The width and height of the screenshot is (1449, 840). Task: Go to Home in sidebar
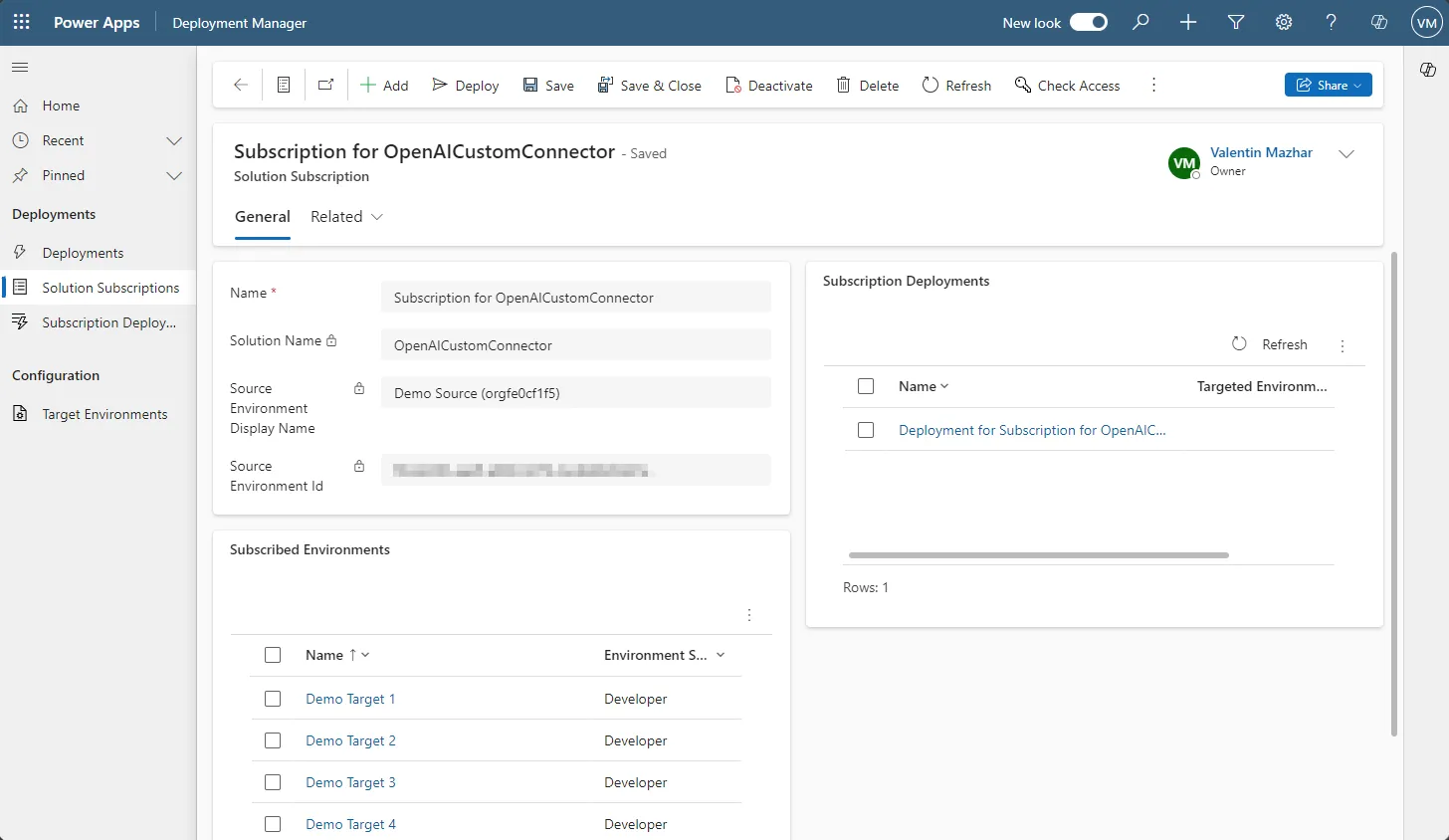point(98,105)
